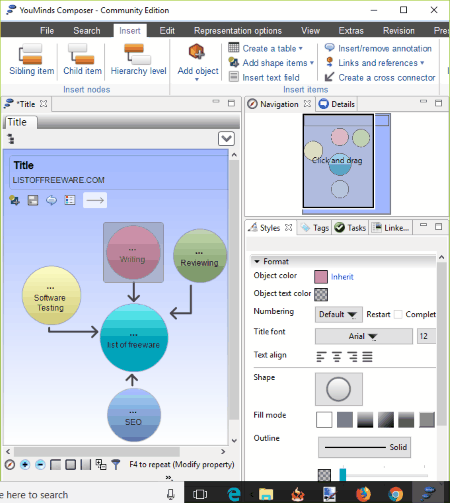Click the hierarchy arrange icon in bottom toolbar
This screenshot has width=450, height=503.
[x=101, y=464]
